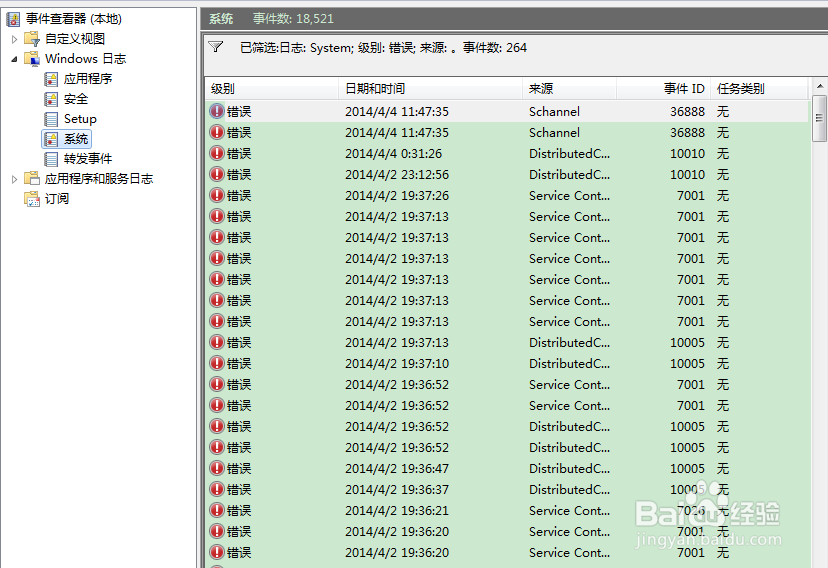Collapse the Windows 日志 tree node

pos(14,59)
